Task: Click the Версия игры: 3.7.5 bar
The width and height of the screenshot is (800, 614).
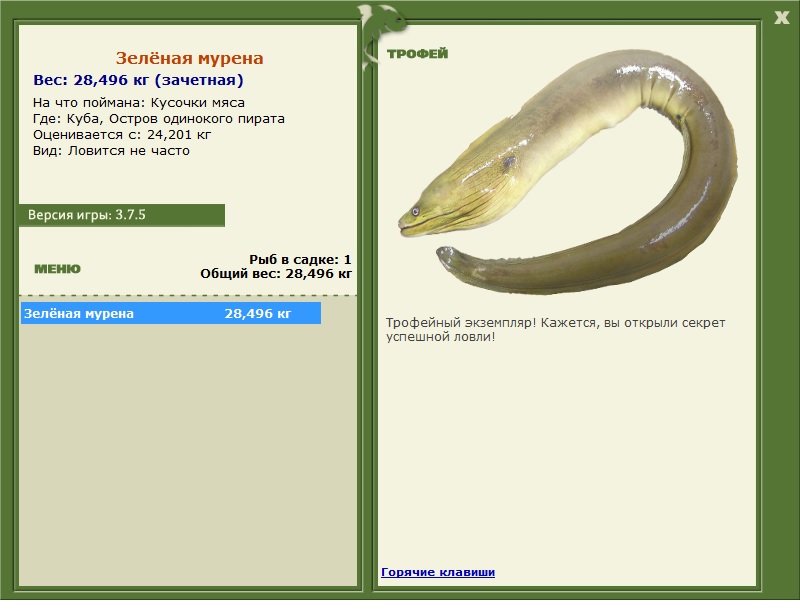Action: click(x=122, y=215)
